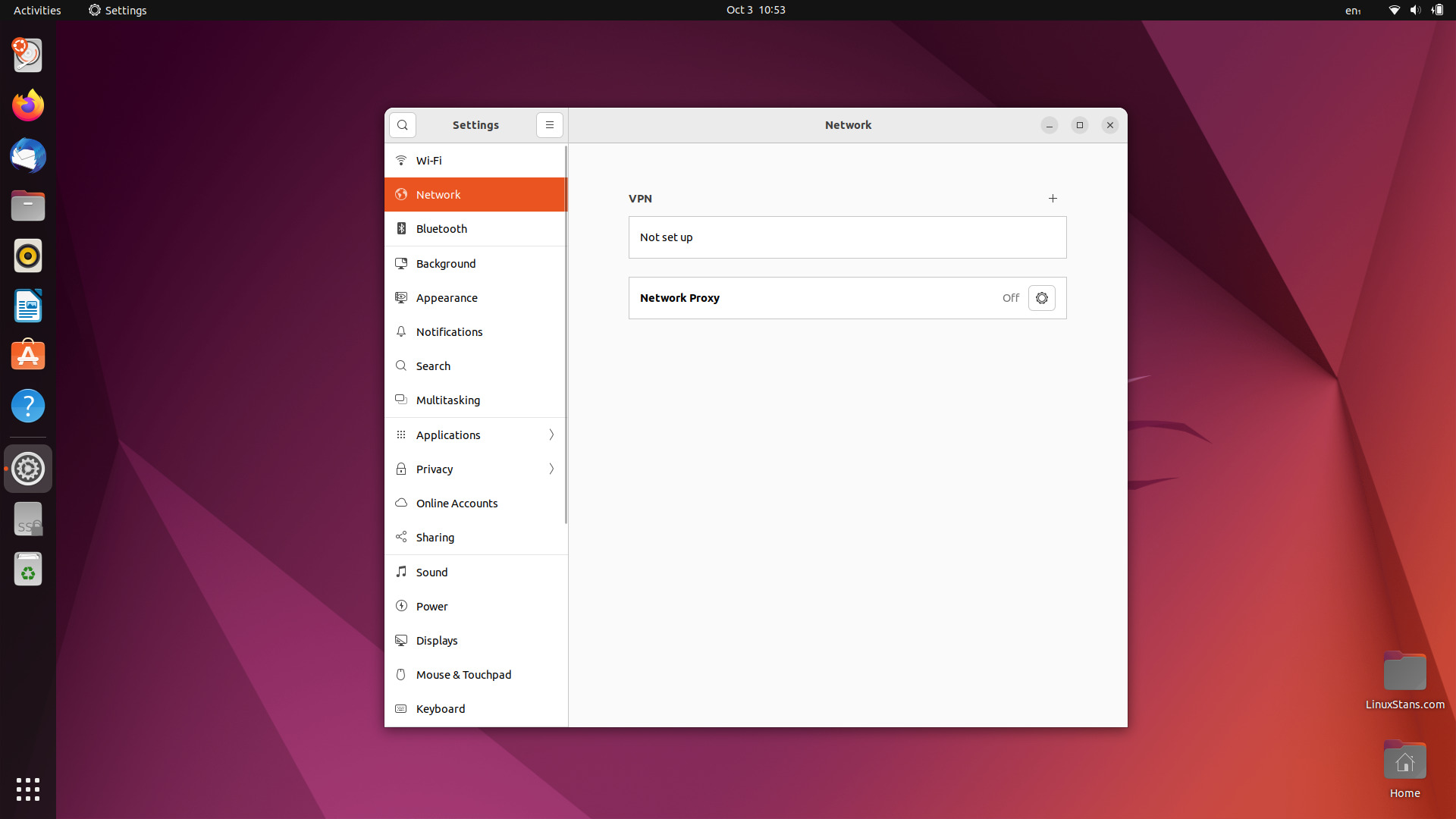Open the Settings hamburger menu
Viewport: 1456px width, 819px height.
tap(550, 125)
